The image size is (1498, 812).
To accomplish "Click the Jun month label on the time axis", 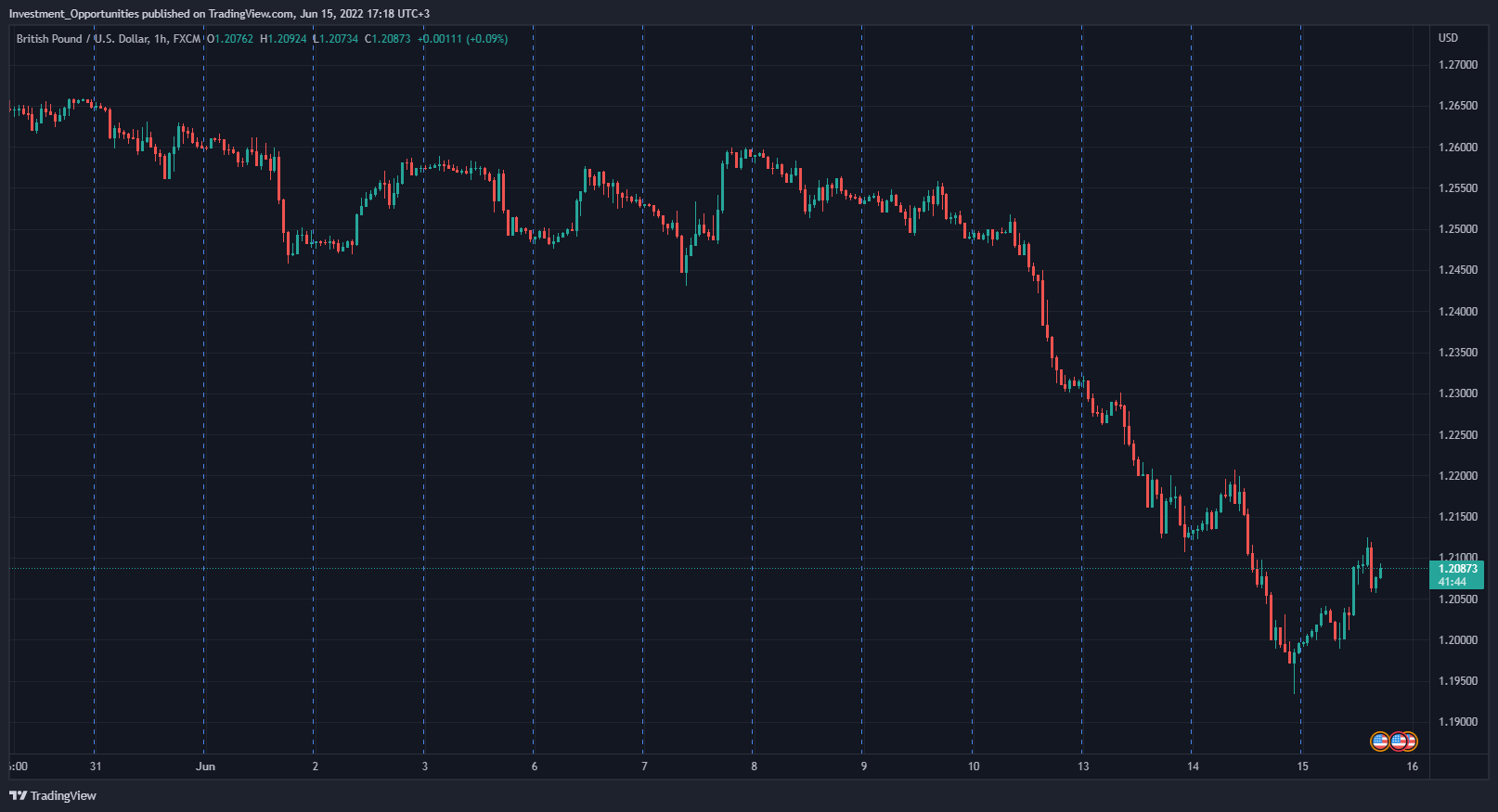I will (x=205, y=767).
